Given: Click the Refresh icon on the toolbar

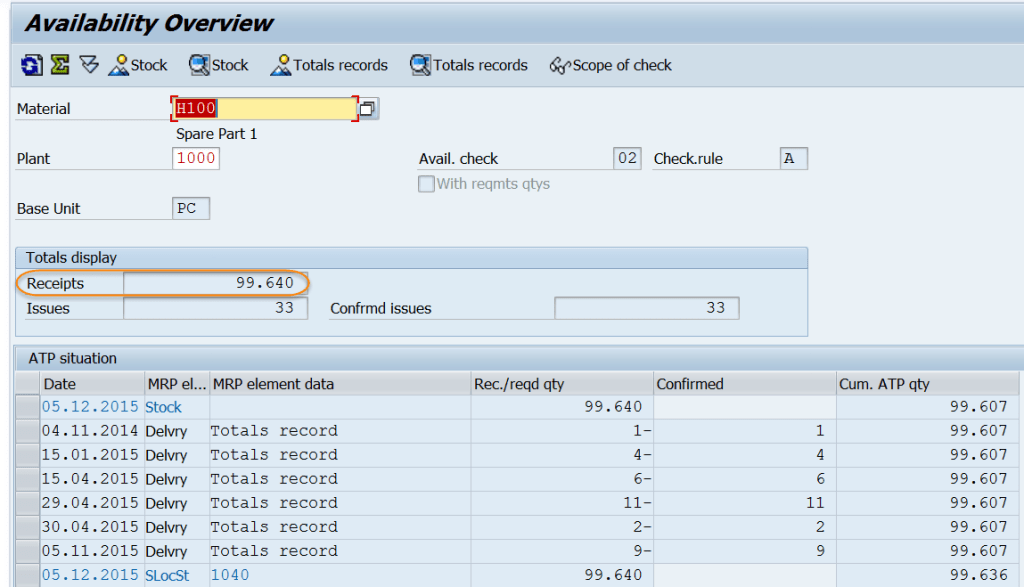Looking at the screenshot, I should [30, 64].
